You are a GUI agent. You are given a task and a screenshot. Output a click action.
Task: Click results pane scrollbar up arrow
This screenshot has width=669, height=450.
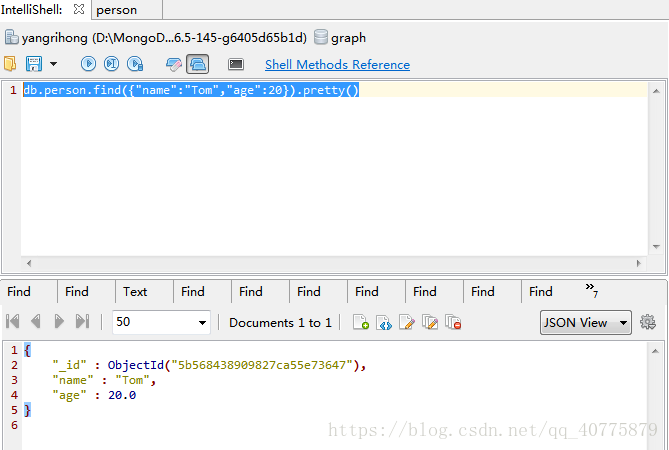coord(655,351)
